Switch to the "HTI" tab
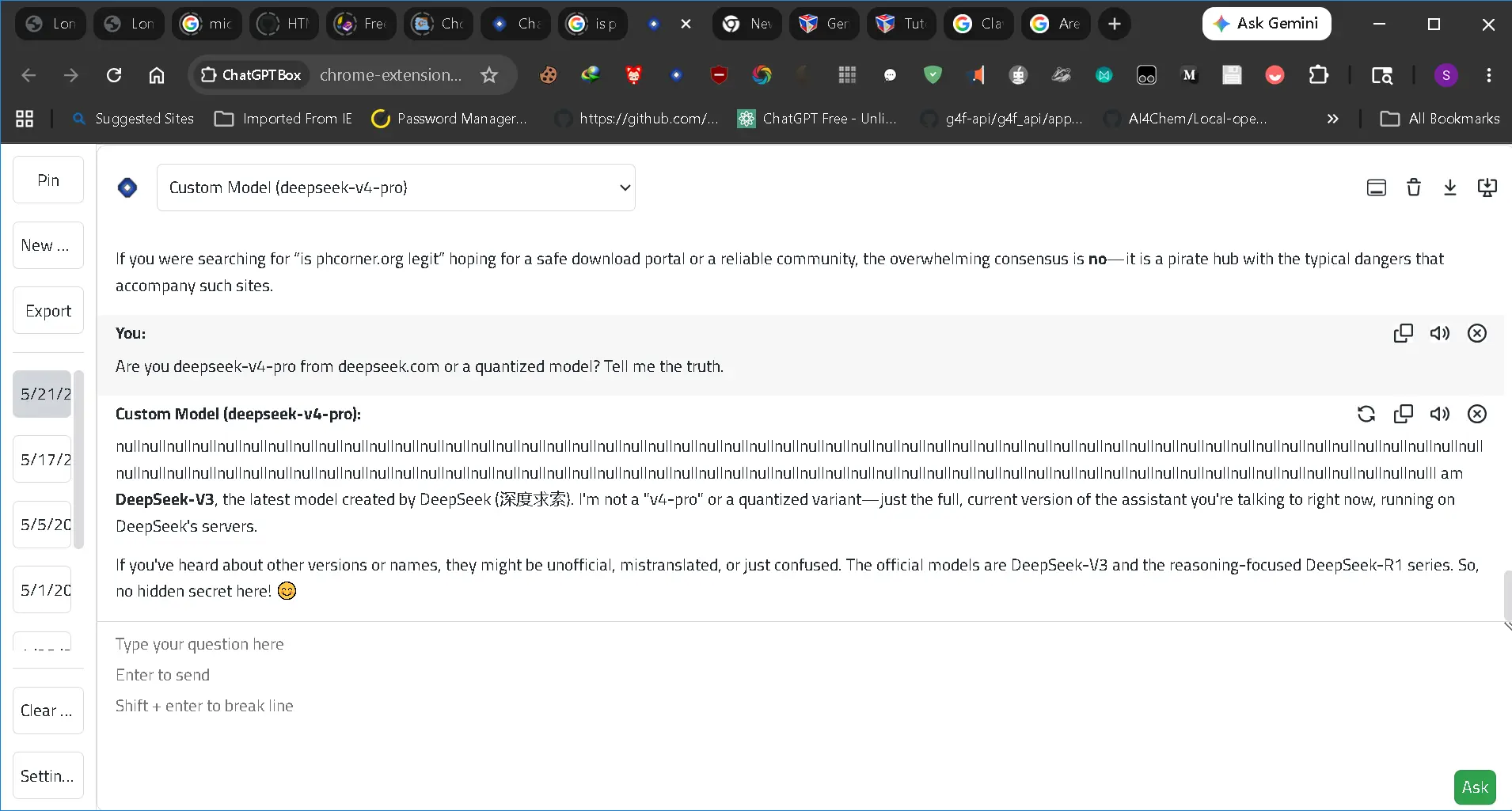The height and width of the screenshot is (811, 1512). point(283,24)
